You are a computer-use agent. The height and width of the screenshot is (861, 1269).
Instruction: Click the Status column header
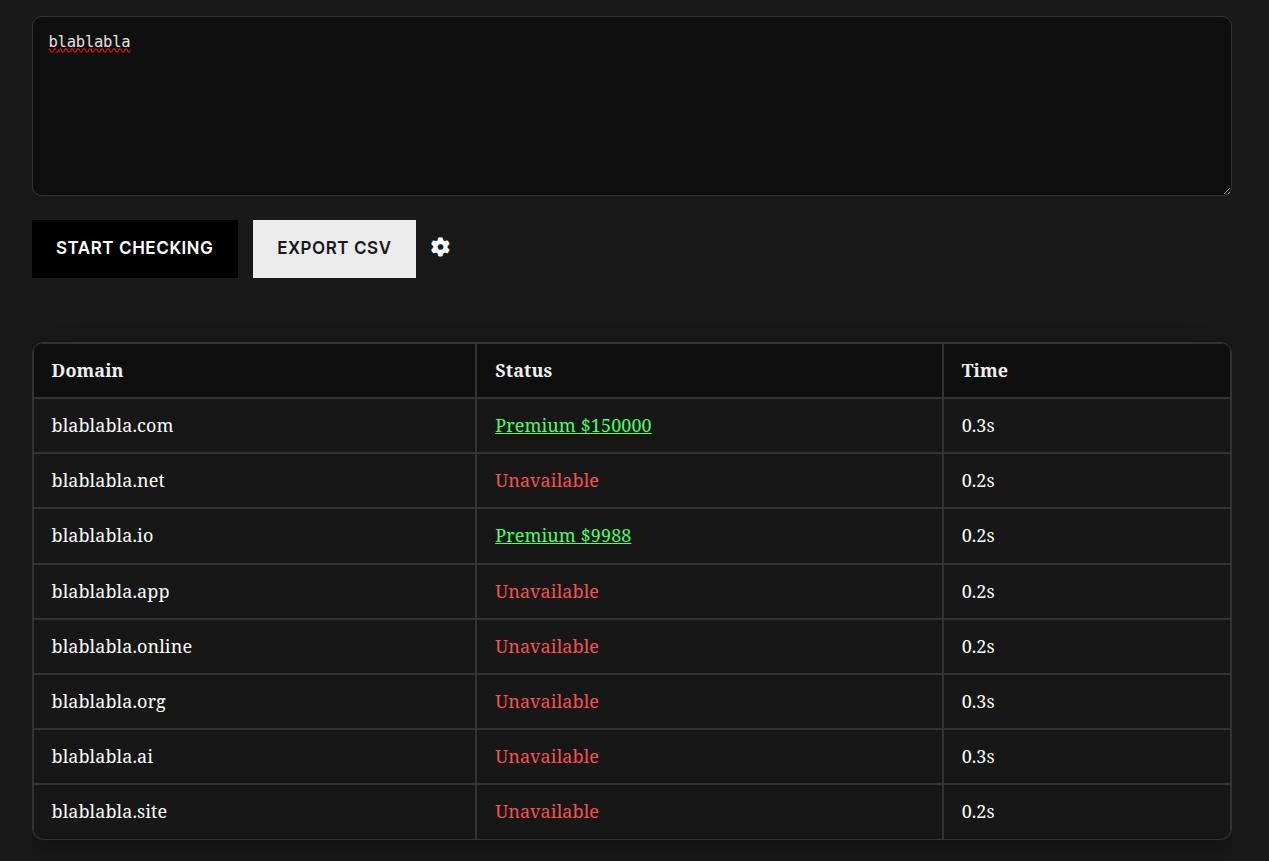pos(523,370)
